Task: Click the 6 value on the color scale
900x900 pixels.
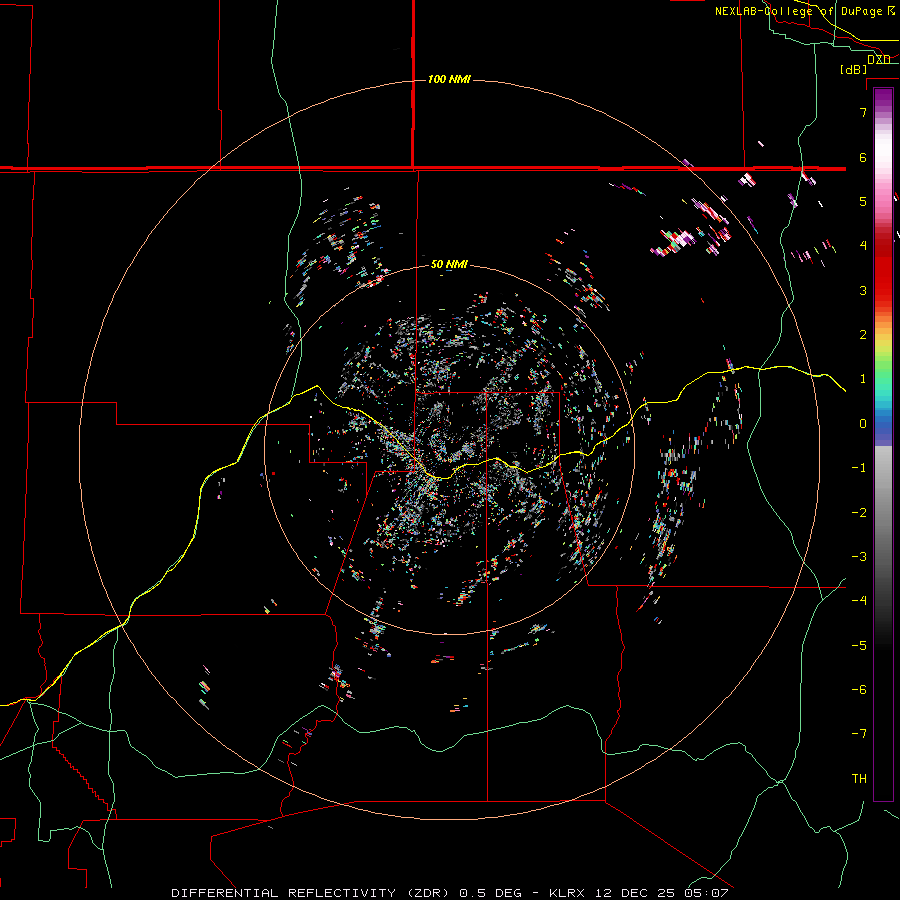Action: [863, 157]
